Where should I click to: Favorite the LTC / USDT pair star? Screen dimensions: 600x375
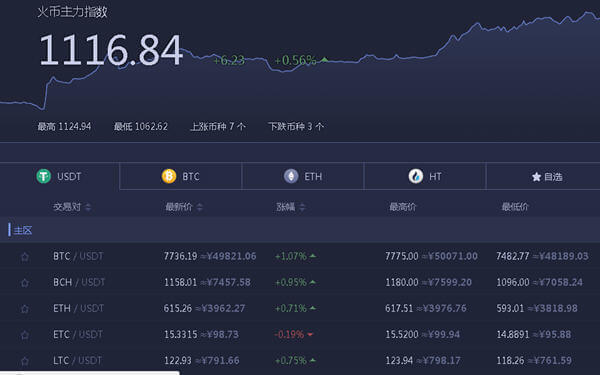pyautogui.click(x=25, y=361)
